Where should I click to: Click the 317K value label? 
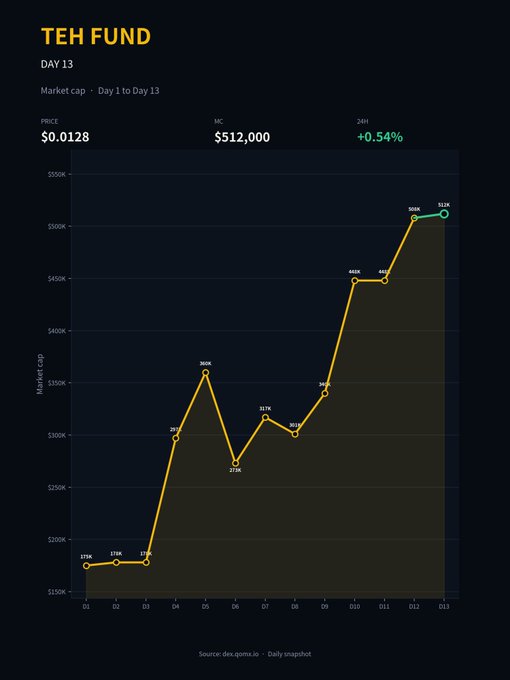265,409
